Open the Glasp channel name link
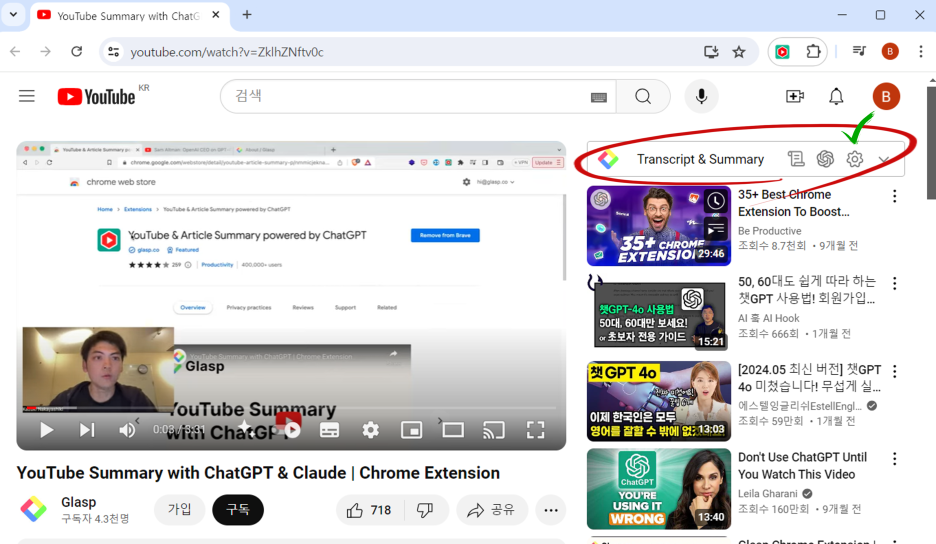The height and width of the screenshot is (544, 936). pos(78,502)
